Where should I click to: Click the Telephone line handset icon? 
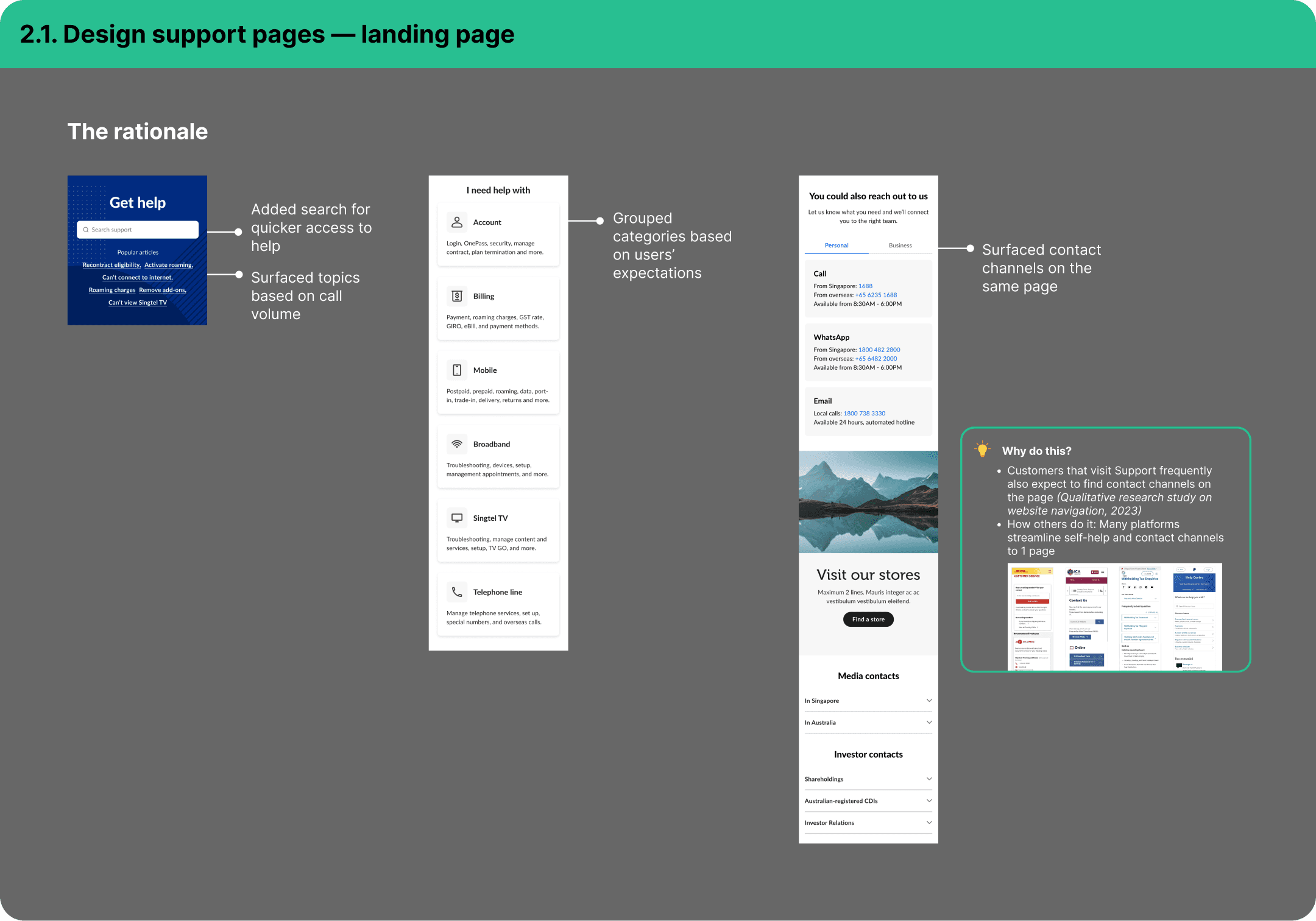[x=456, y=592]
